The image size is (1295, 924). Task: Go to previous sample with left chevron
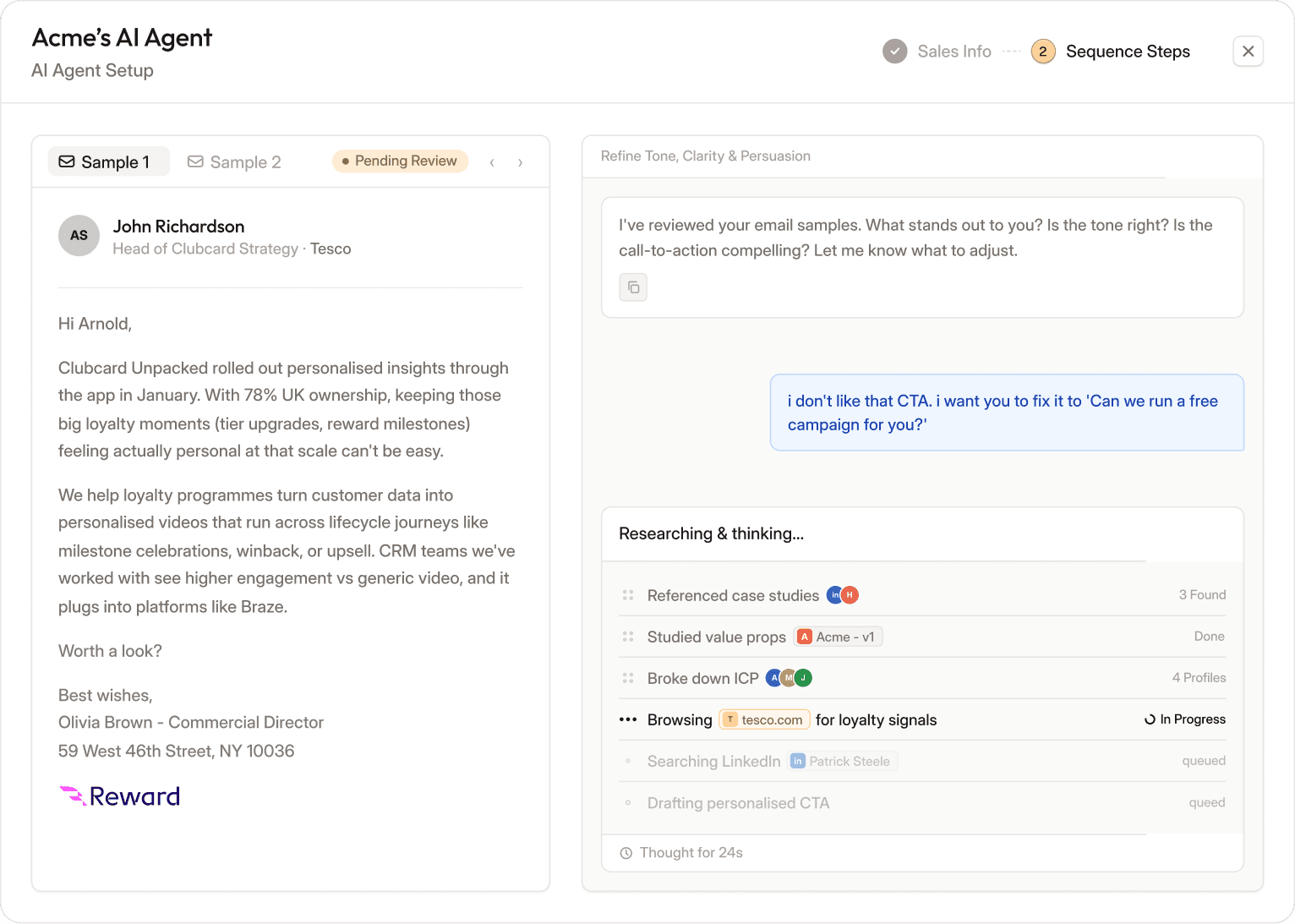(x=492, y=162)
